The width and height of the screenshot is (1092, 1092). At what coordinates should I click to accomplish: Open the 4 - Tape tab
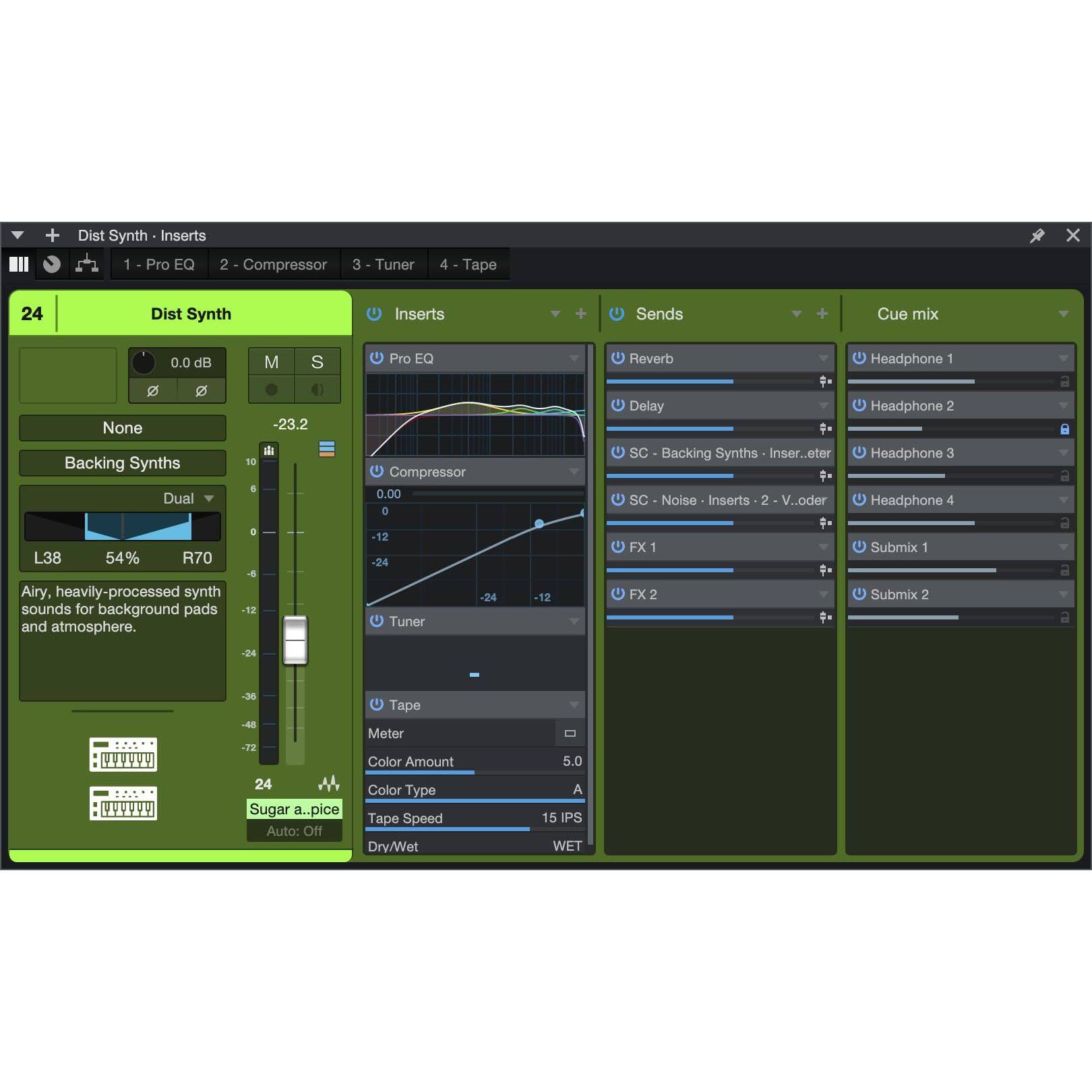(x=468, y=264)
